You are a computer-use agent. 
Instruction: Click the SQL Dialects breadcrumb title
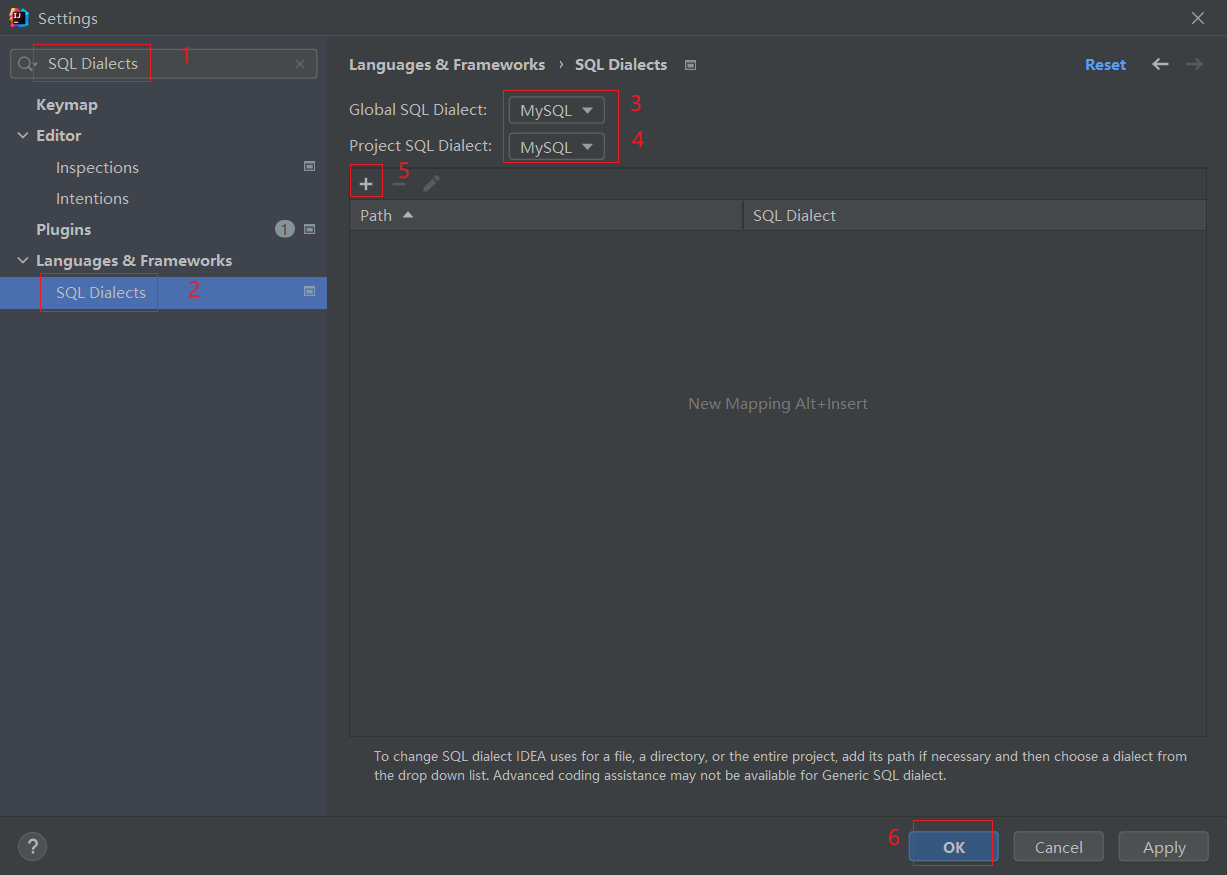coord(621,64)
